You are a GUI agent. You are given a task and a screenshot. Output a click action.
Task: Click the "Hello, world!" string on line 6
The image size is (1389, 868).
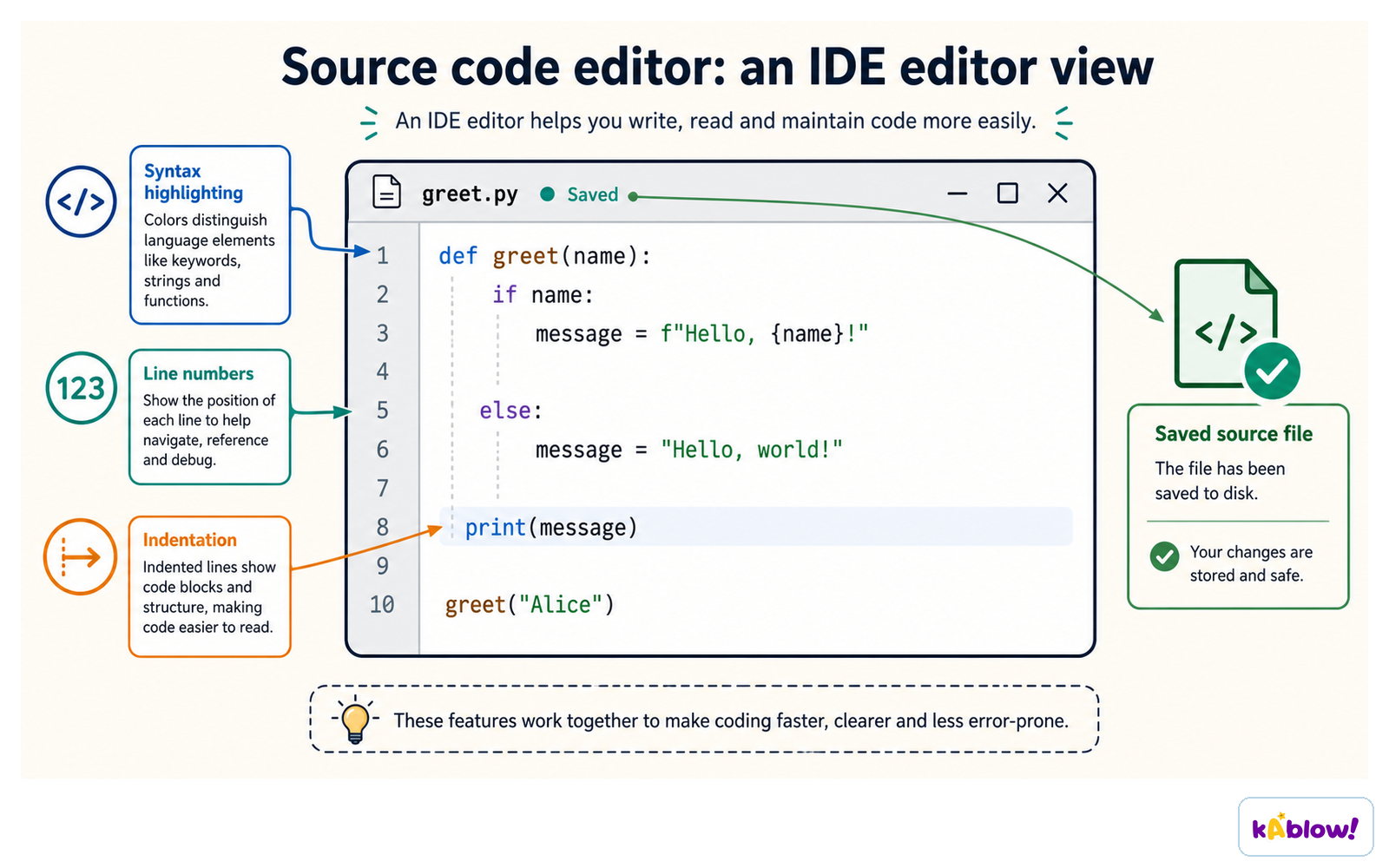point(751,450)
